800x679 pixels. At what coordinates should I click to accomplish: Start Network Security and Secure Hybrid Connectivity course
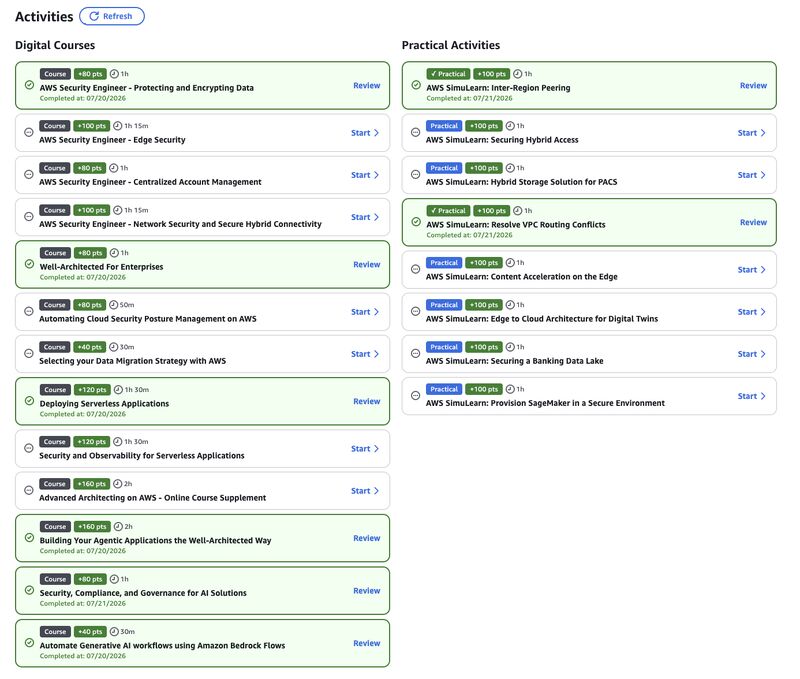coord(365,217)
